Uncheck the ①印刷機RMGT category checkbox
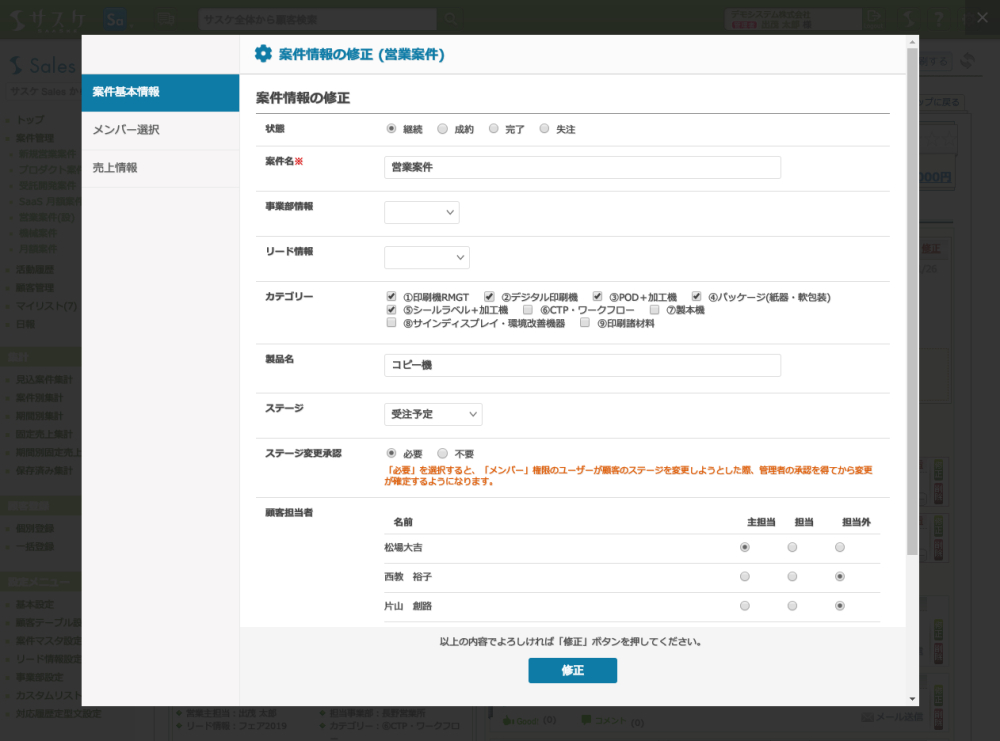 point(392,297)
